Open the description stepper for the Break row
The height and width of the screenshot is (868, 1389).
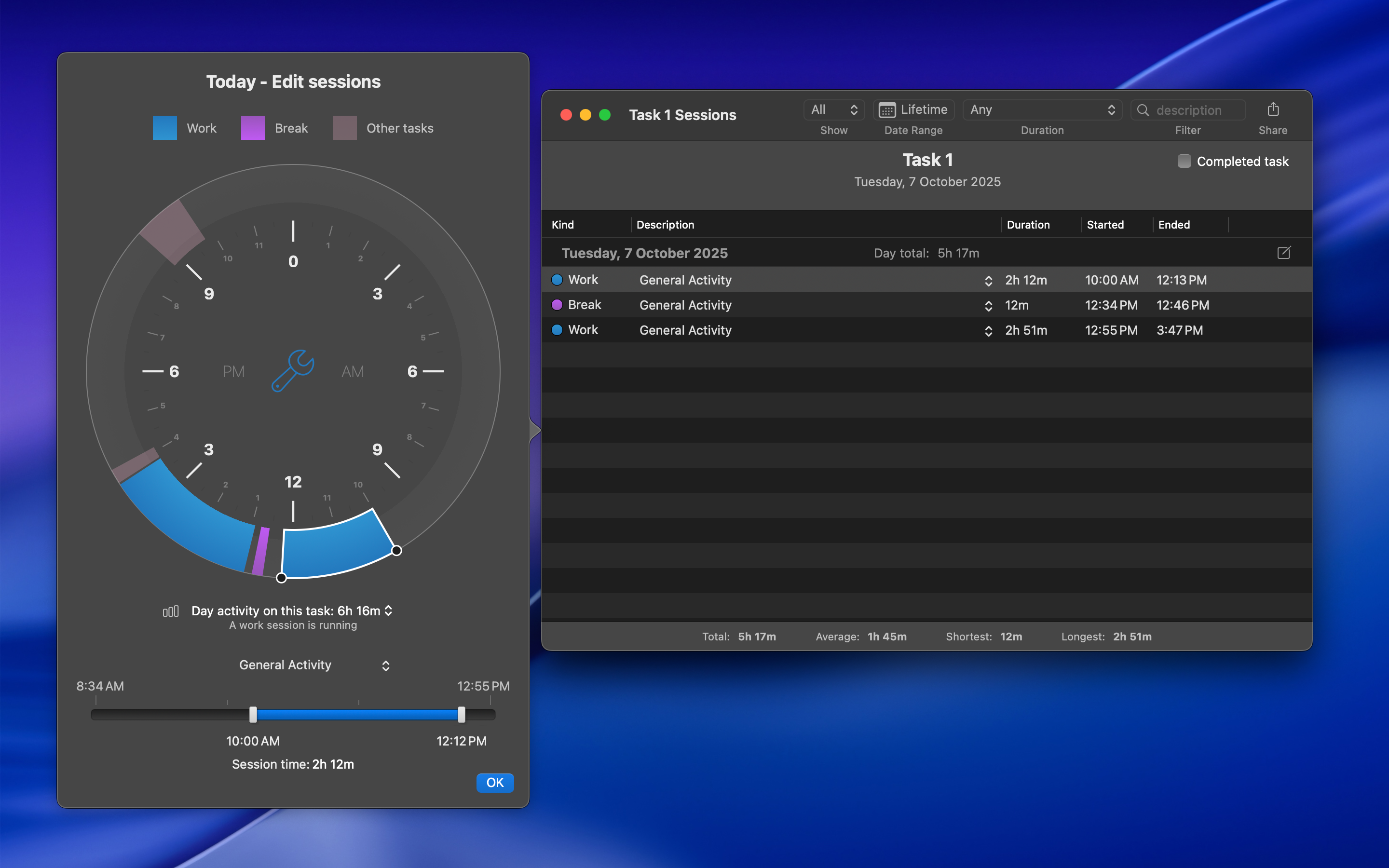point(988,305)
